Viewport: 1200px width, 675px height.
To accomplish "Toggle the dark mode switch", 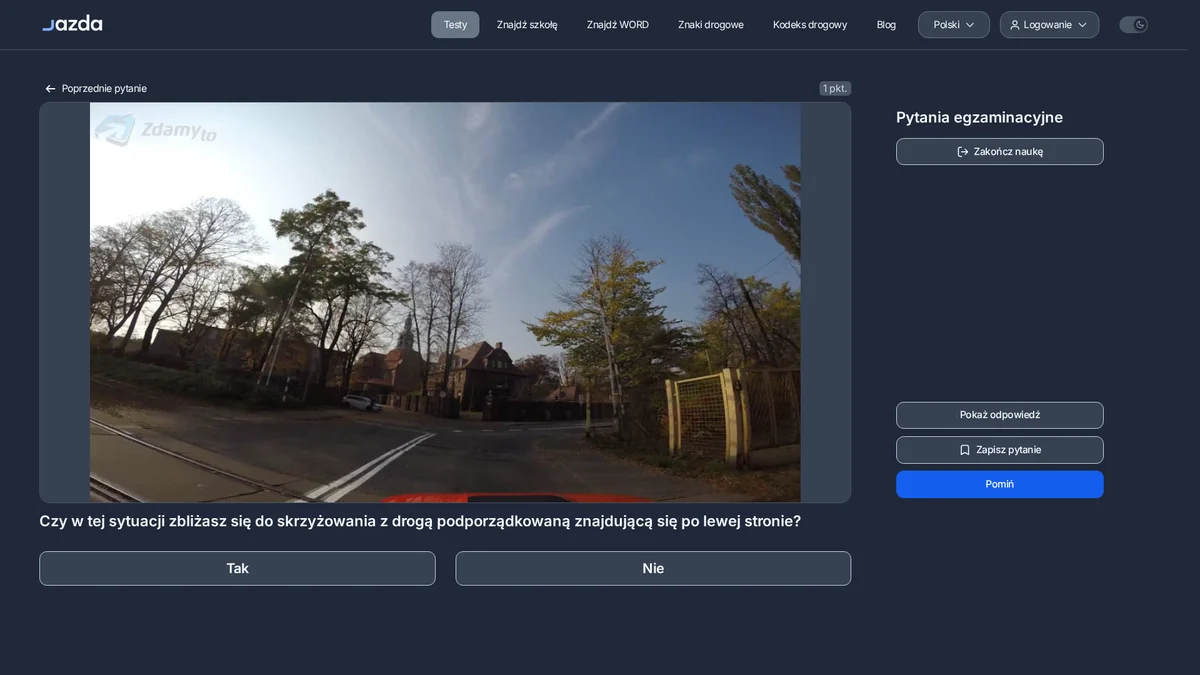I will [1133, 25].
